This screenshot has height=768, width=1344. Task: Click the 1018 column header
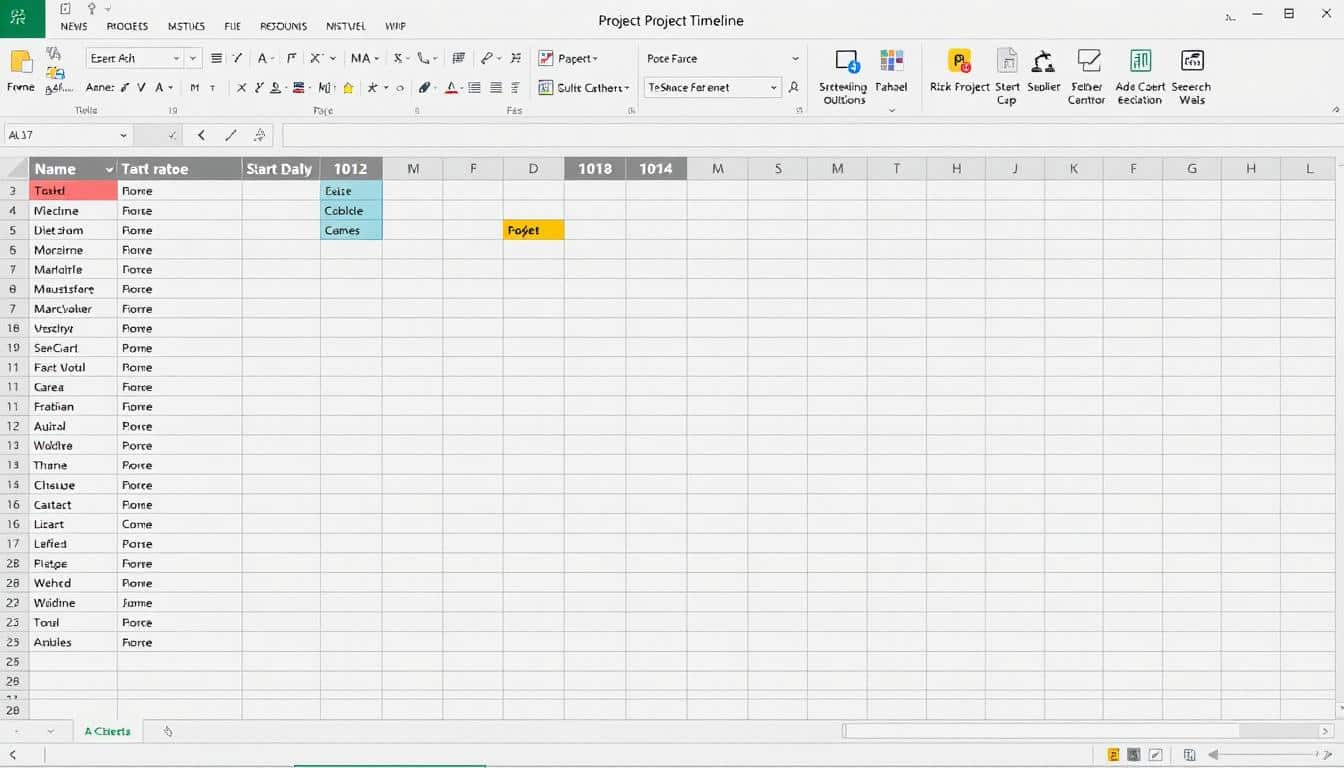pyautogui.click(x=595, y=169)
